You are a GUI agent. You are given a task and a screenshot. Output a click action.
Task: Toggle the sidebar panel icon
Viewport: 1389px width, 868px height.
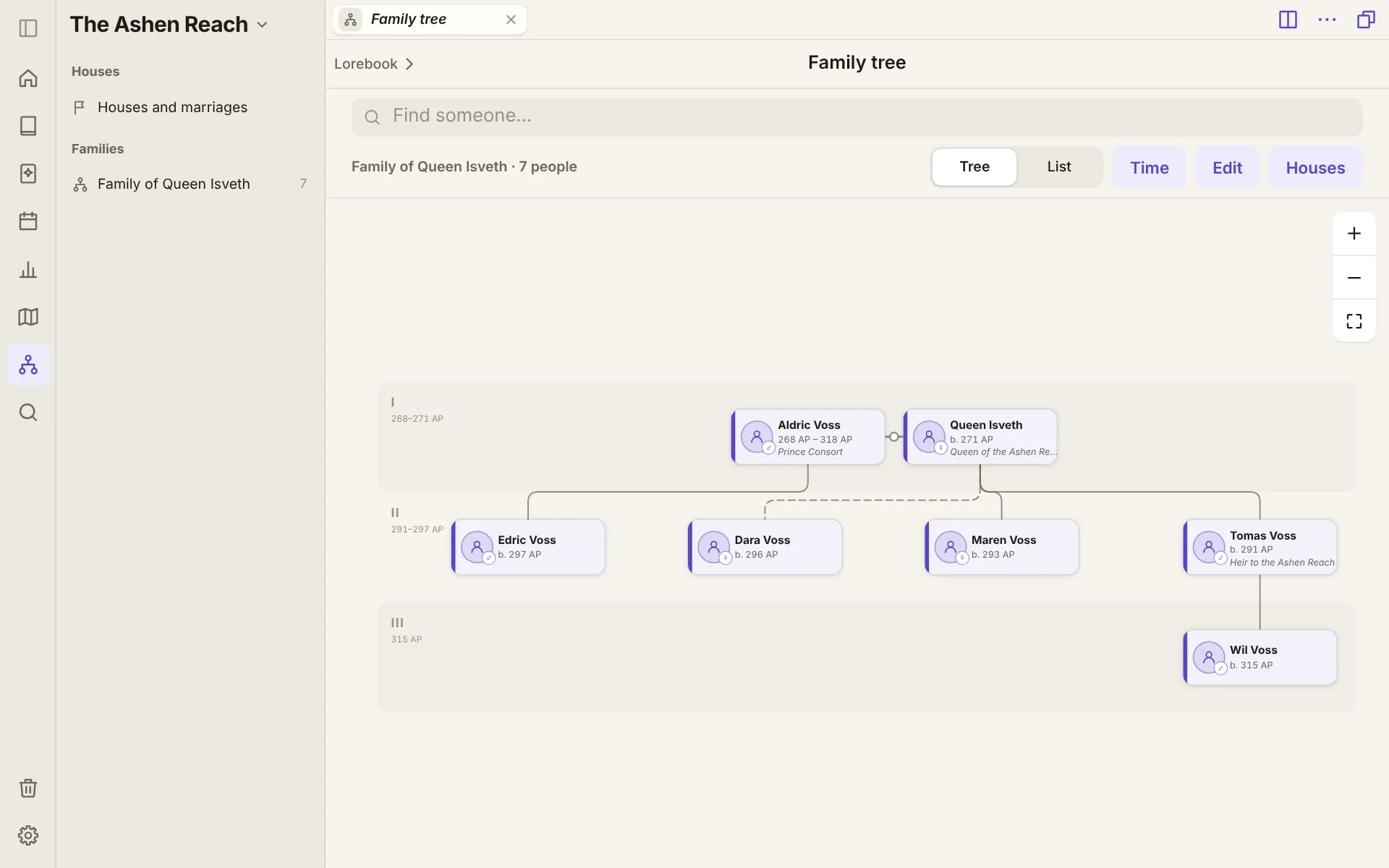coord(28,28)
